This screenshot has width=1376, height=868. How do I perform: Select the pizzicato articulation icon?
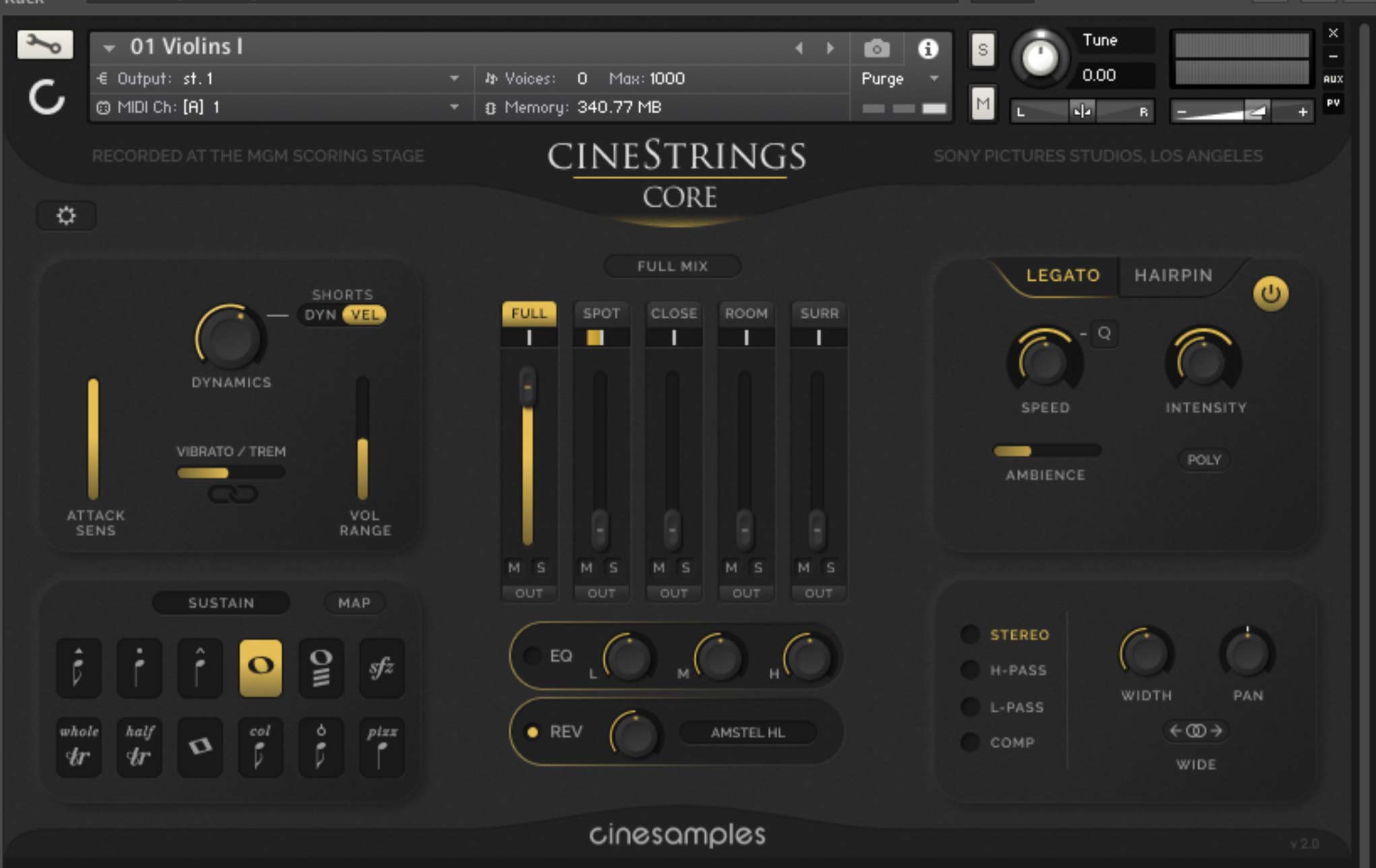[x=382, y=747]
